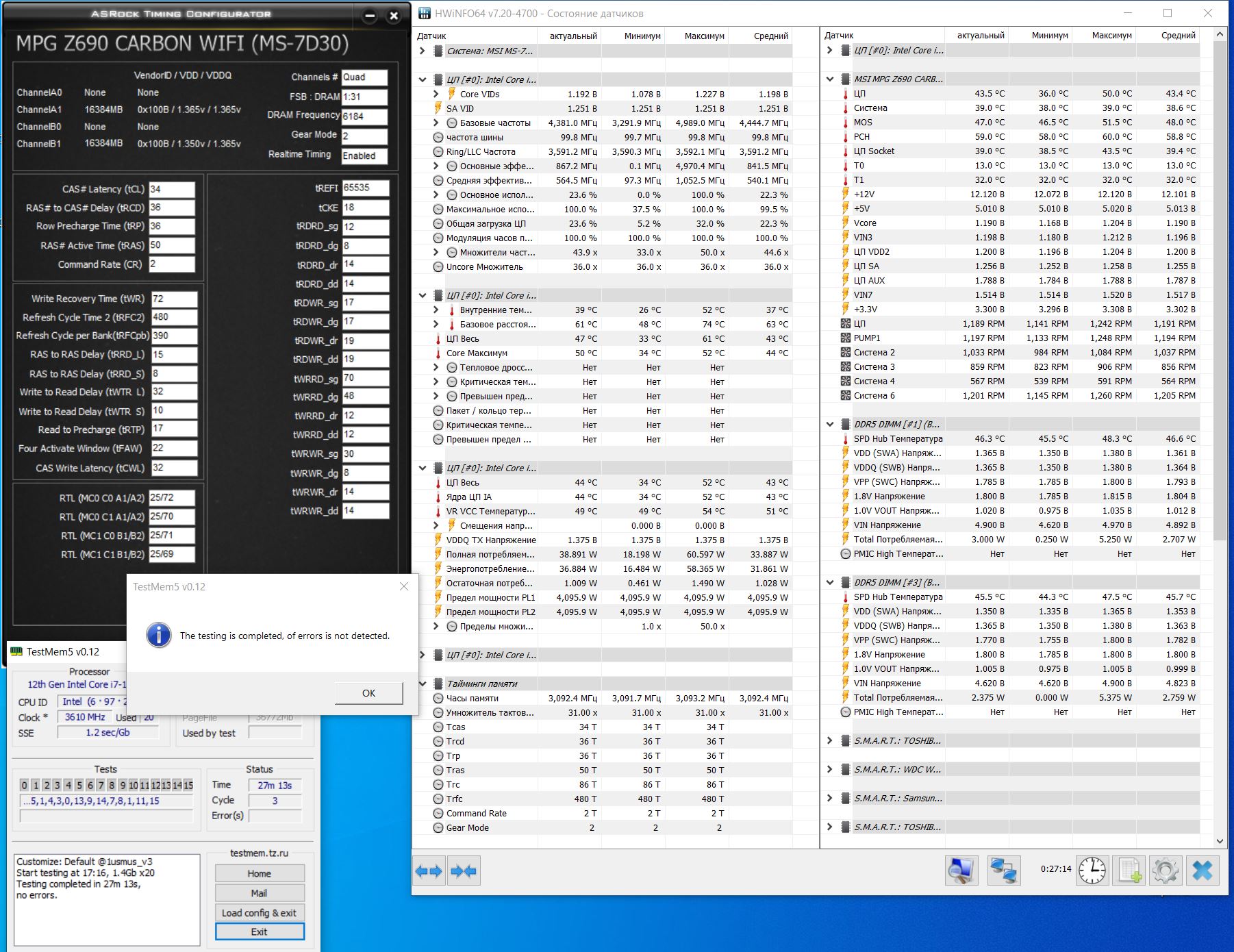Image resolution: width=1234 pixels, height=952 pixels.
Task: Expand the Система: MSI MS-7... sensor group
Action: coord(423,51)
